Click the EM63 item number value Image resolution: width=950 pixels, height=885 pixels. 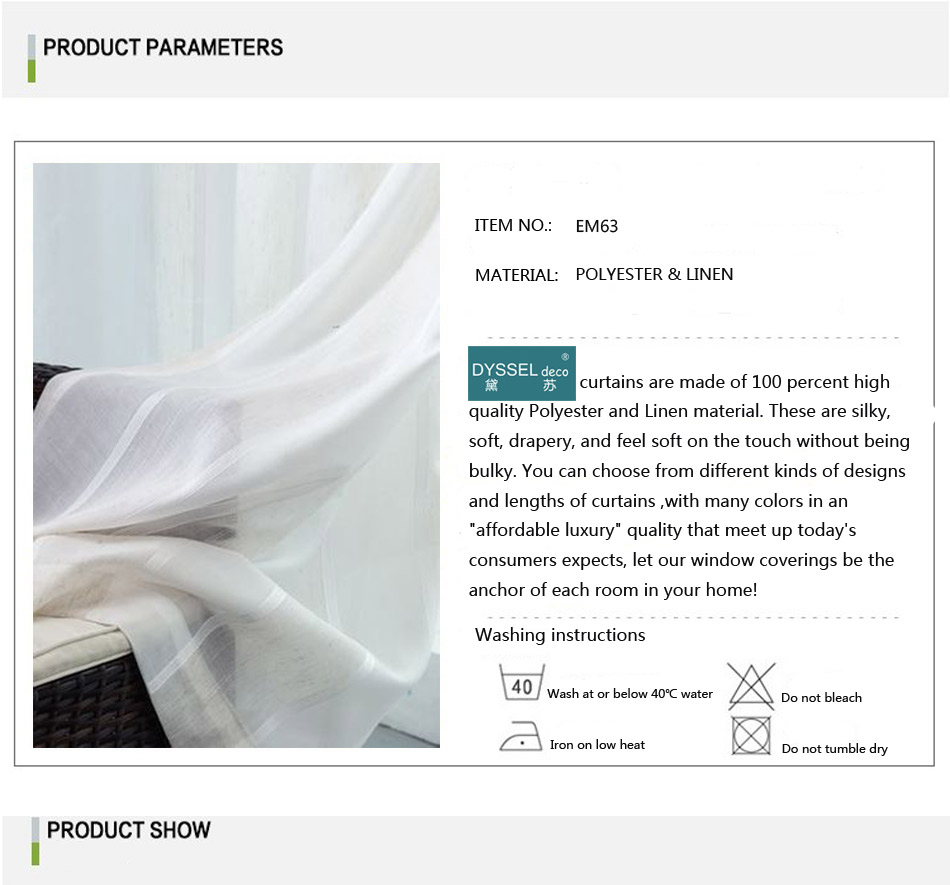pos(597,227)
